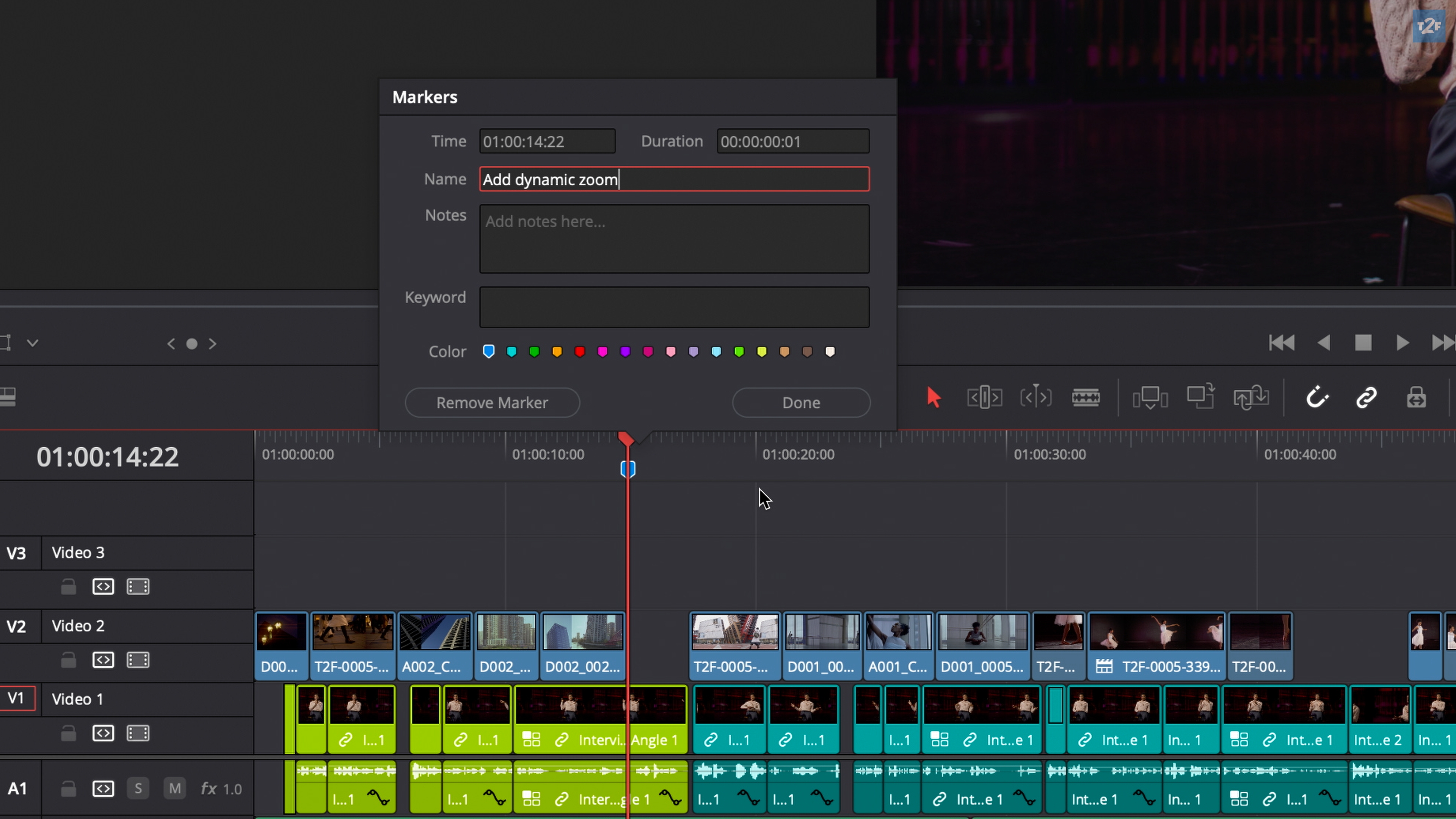Toggle the Position Lock icon

tap(1416, 397)
